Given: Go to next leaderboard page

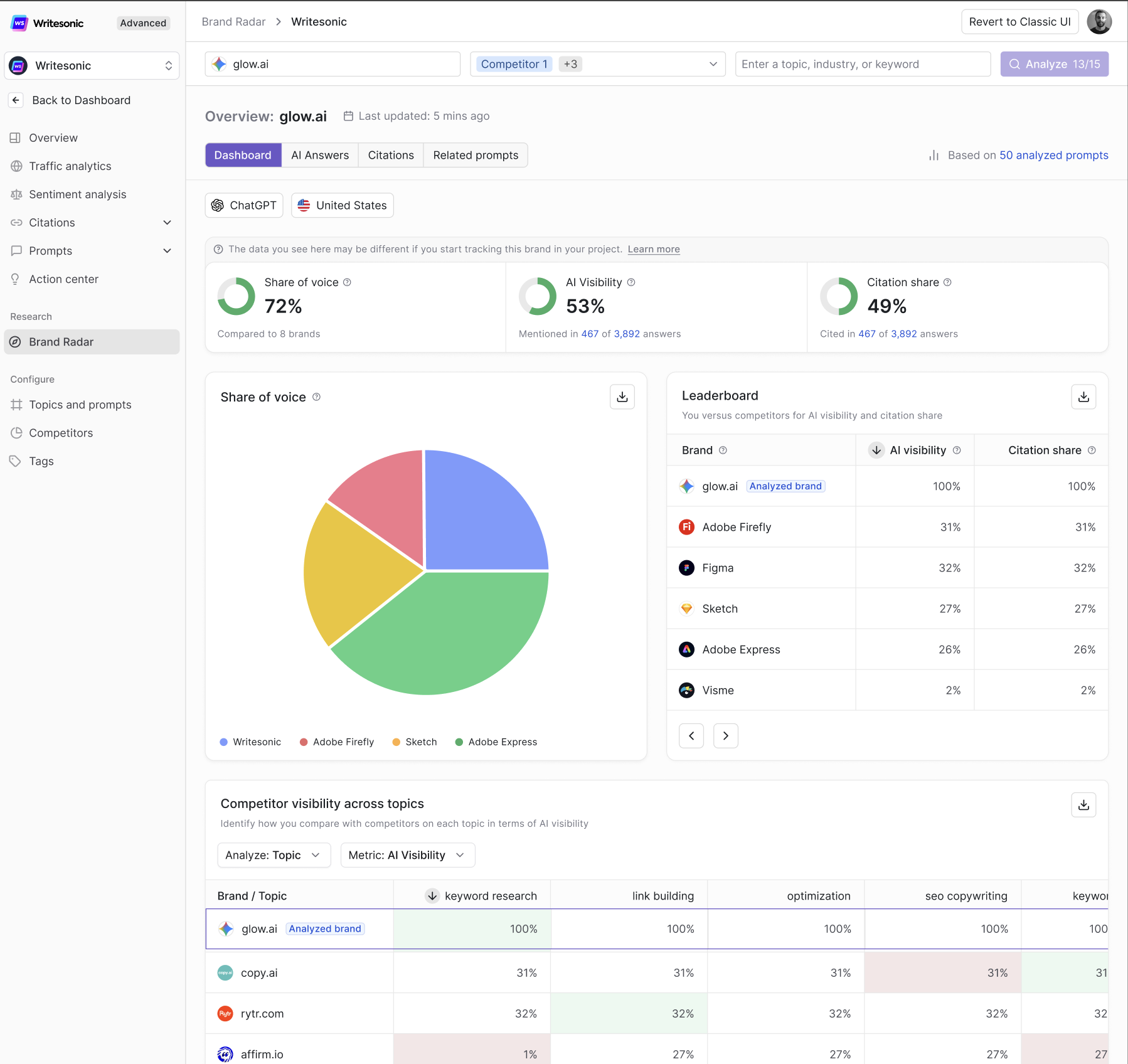Looking at the screenshot, I should 726,736.
